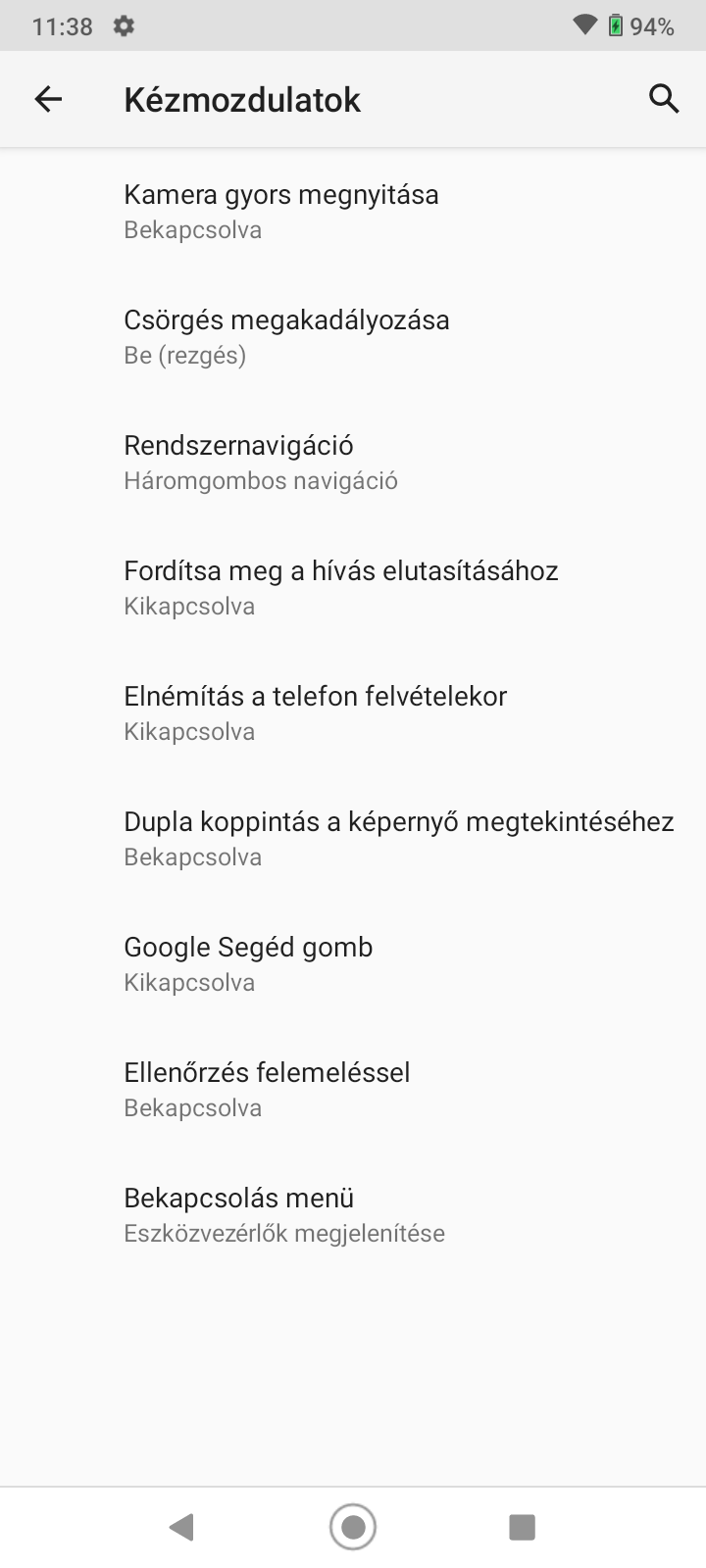706x1568 pixels.
Task: Tap the Kézmozdulatok page title
Action: tap(242, 100)
